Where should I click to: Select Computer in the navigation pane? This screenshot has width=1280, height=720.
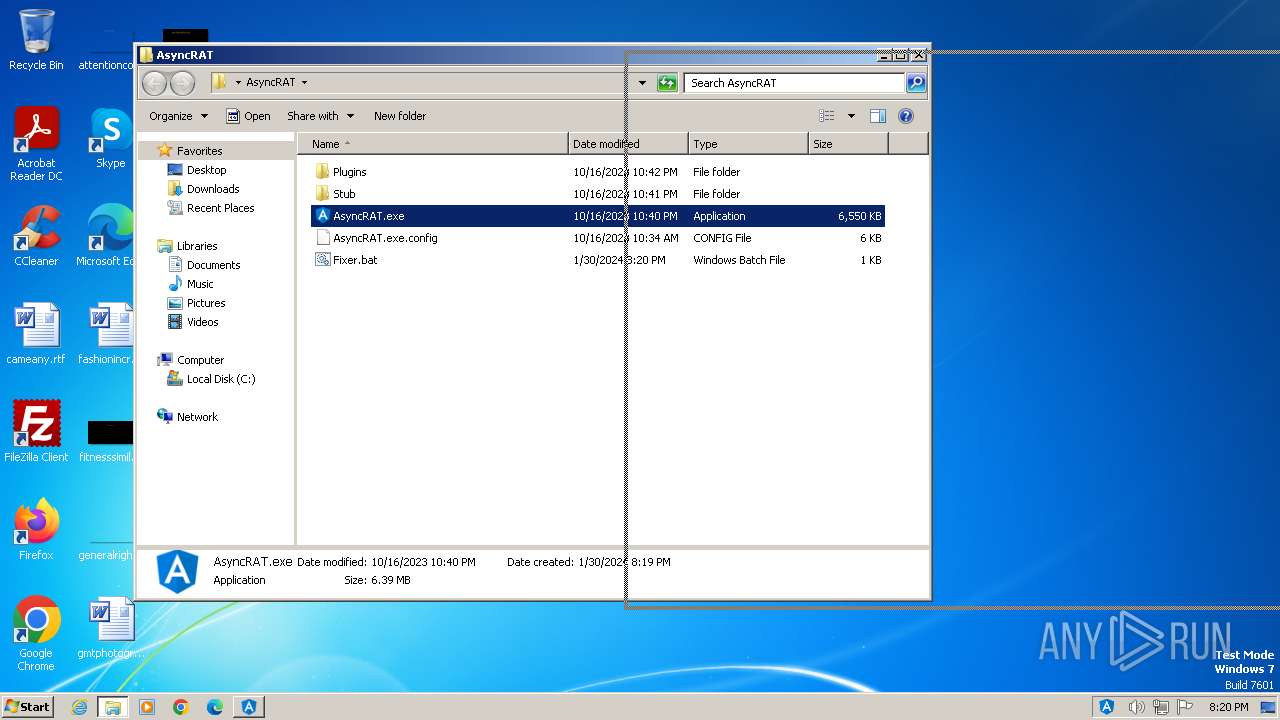tap(200, 360)
